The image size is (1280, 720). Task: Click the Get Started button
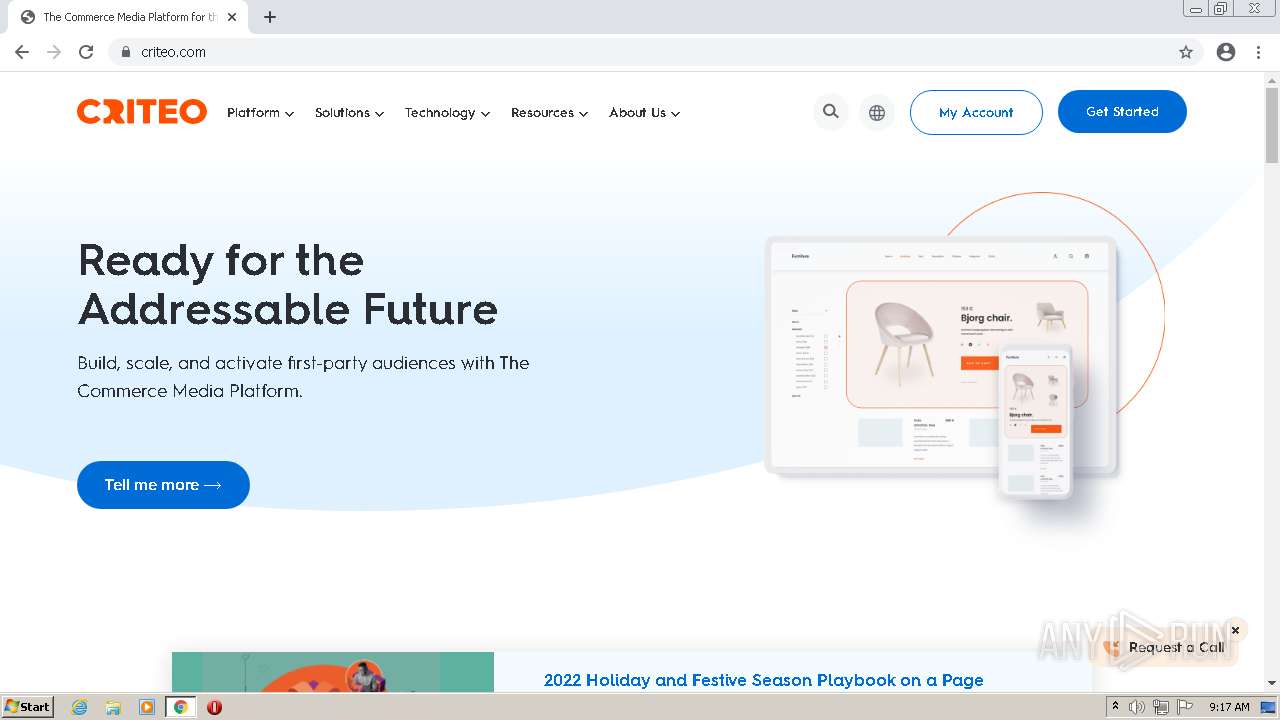click(1122, 111)
